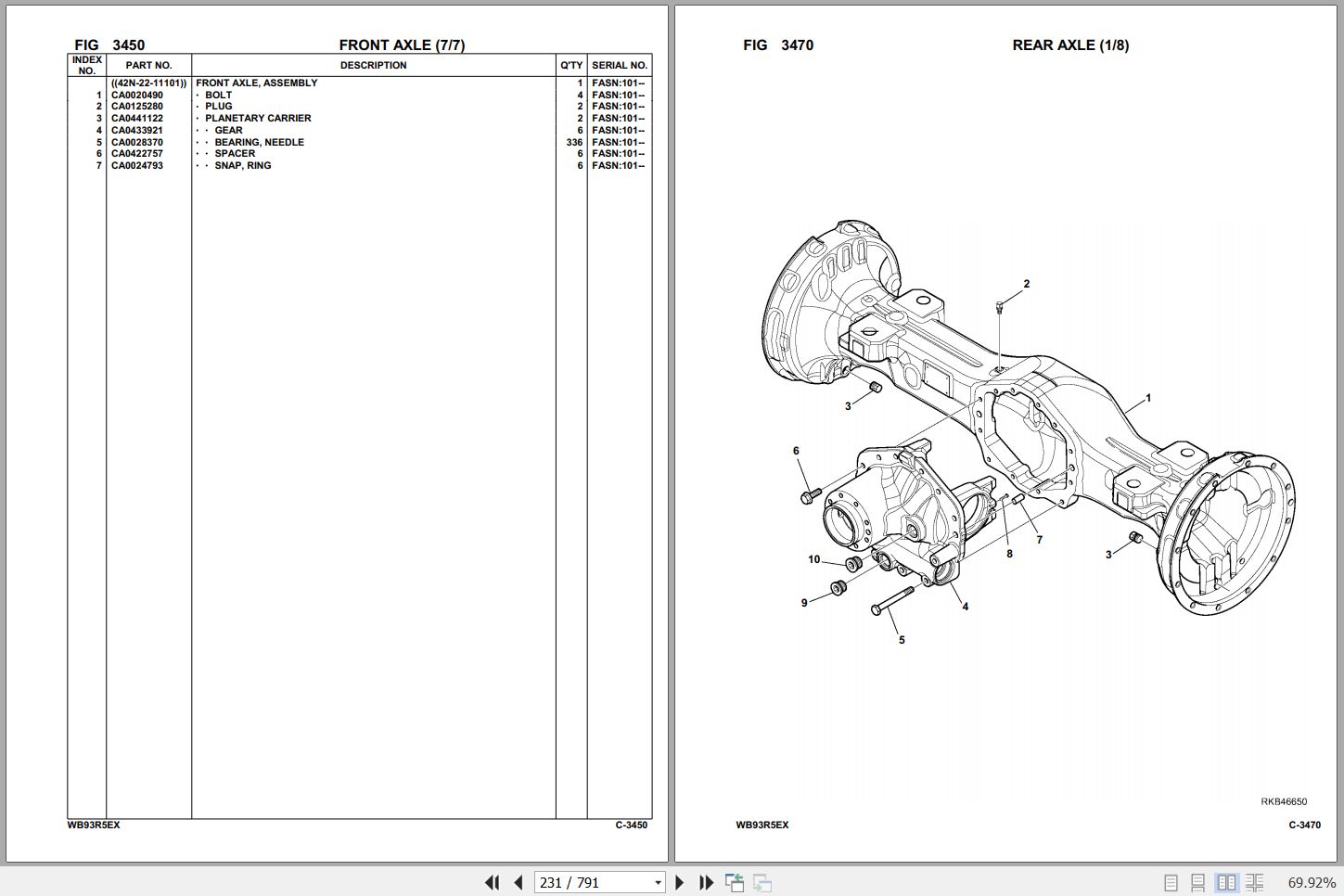Click part number CA0422757

tap(137, 154)
